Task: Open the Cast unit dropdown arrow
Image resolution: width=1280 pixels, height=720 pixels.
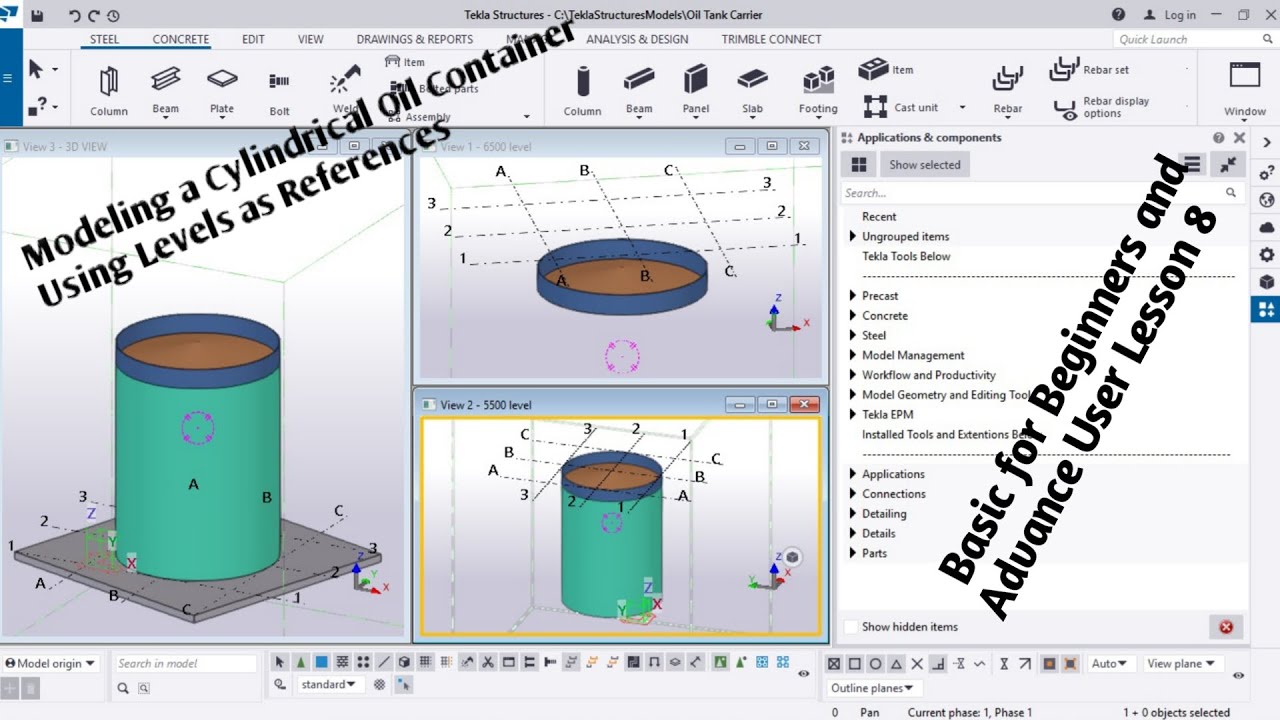Action: coord(962,107)
